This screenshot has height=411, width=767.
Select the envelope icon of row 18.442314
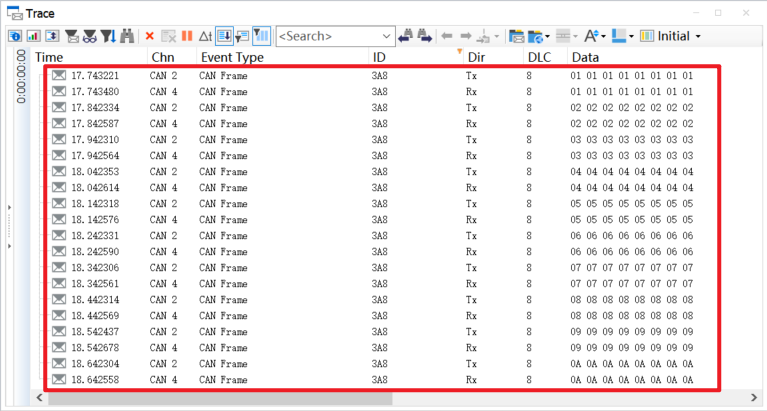[x=59, y=299]
